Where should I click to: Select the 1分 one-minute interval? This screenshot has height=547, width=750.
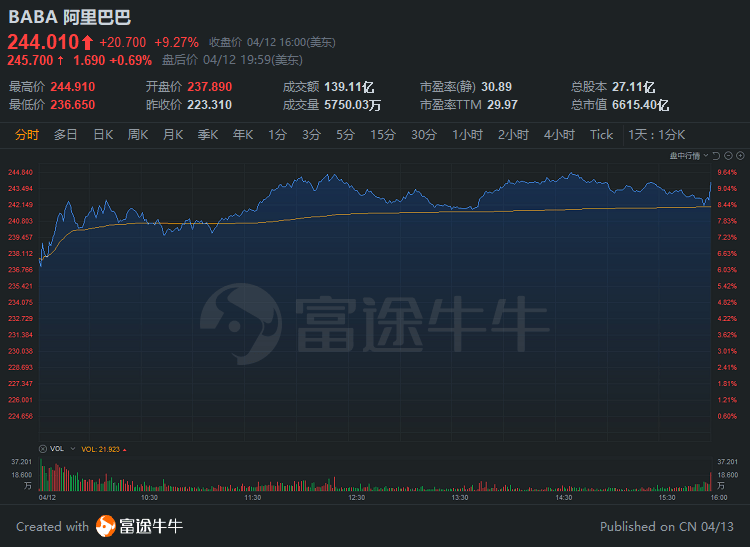277,135
